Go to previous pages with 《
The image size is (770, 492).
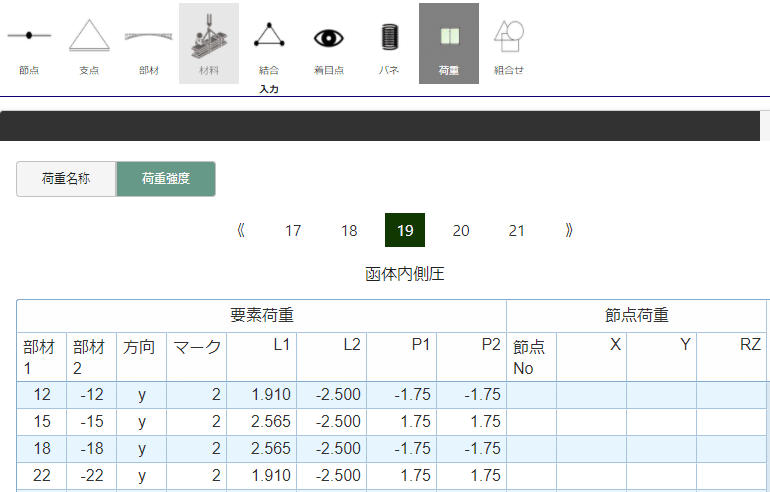(x=241, y=230)
